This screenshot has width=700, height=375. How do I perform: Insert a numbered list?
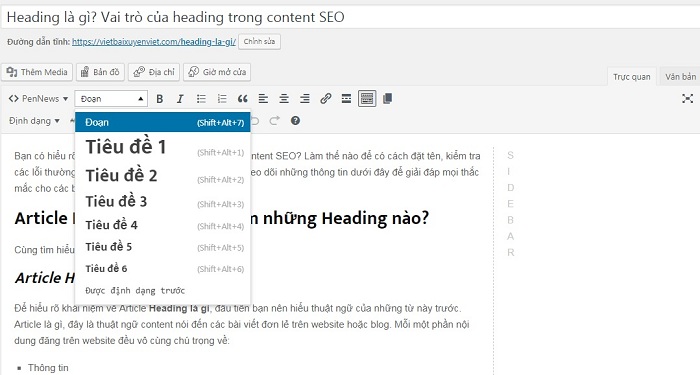[x=222, y=99]
